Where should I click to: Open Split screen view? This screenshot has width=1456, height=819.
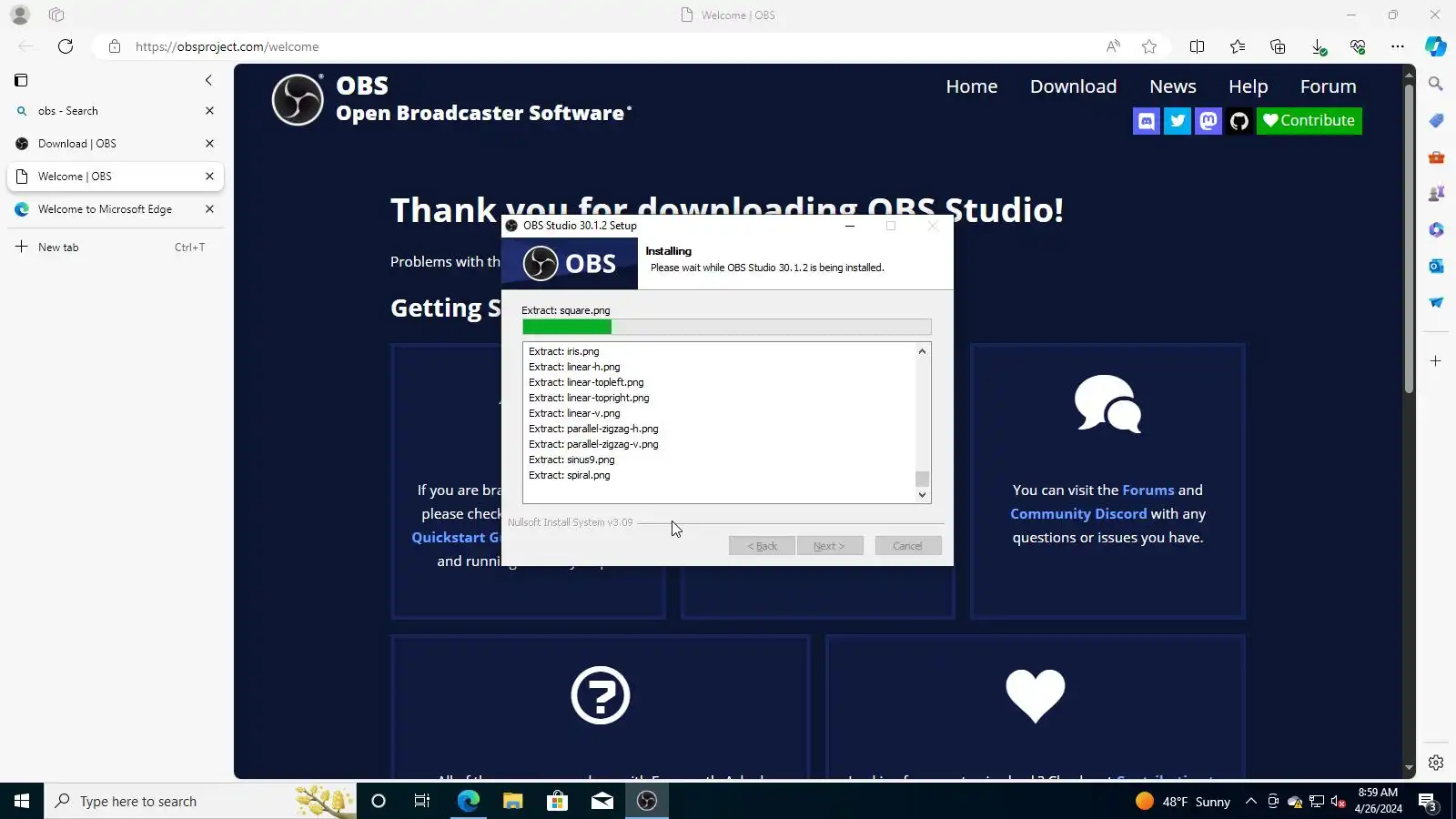(1198, 46)
